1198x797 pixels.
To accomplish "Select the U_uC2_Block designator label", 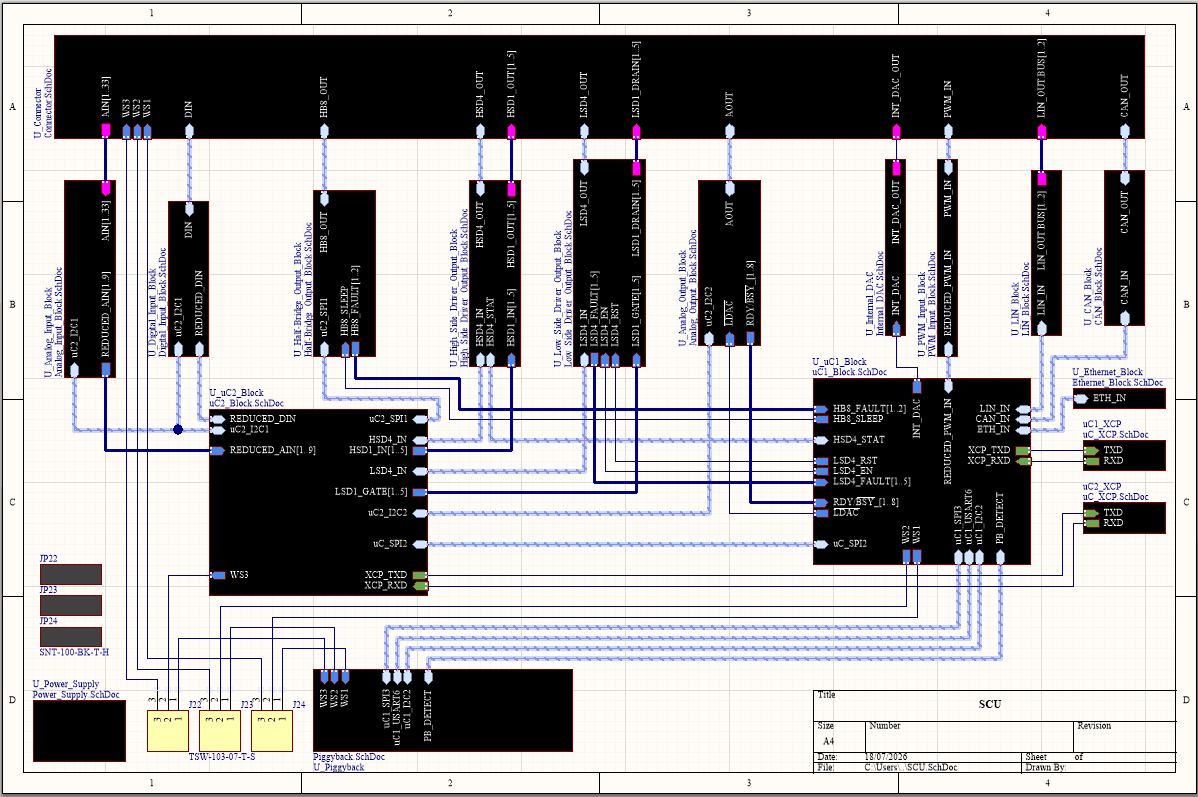I will 237,393.
